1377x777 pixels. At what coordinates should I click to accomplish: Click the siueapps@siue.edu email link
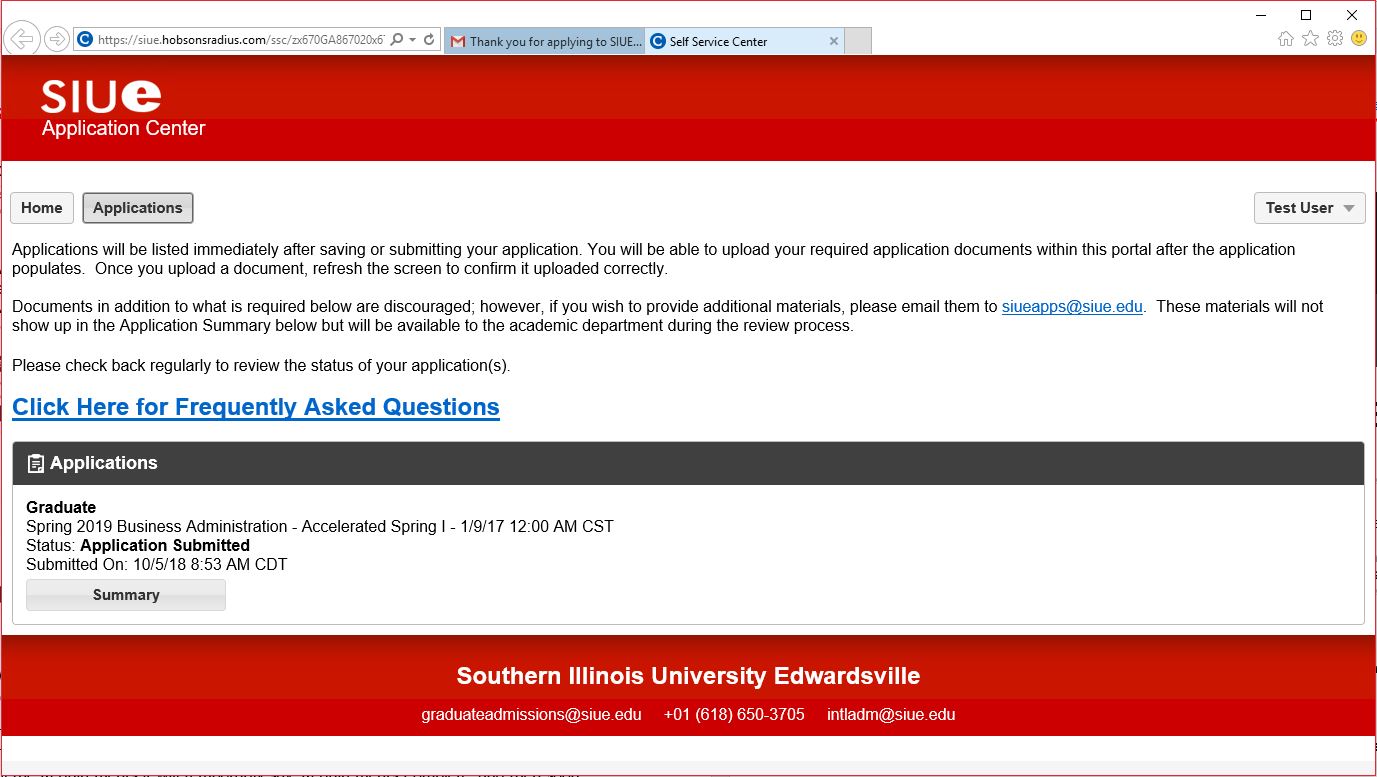1072,307
